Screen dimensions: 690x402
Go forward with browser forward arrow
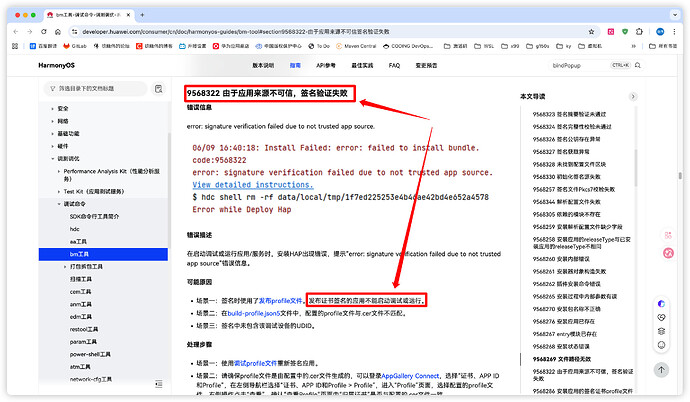(x=29, y=32)
